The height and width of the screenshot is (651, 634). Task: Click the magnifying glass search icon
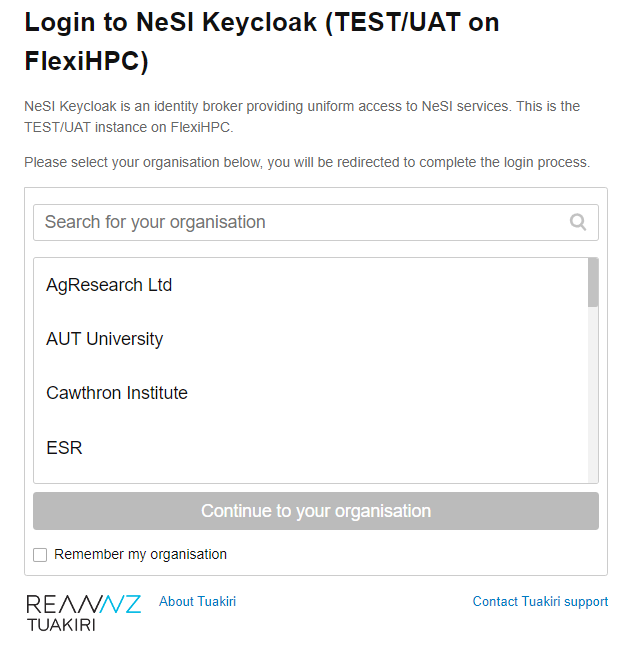pos(578,222)
